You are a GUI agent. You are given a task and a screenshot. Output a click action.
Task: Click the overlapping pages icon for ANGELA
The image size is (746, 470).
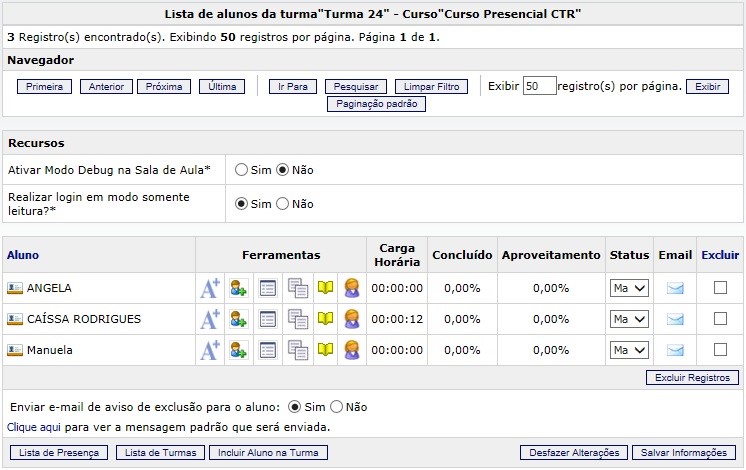pyautogui.click(x=297, y=289)
